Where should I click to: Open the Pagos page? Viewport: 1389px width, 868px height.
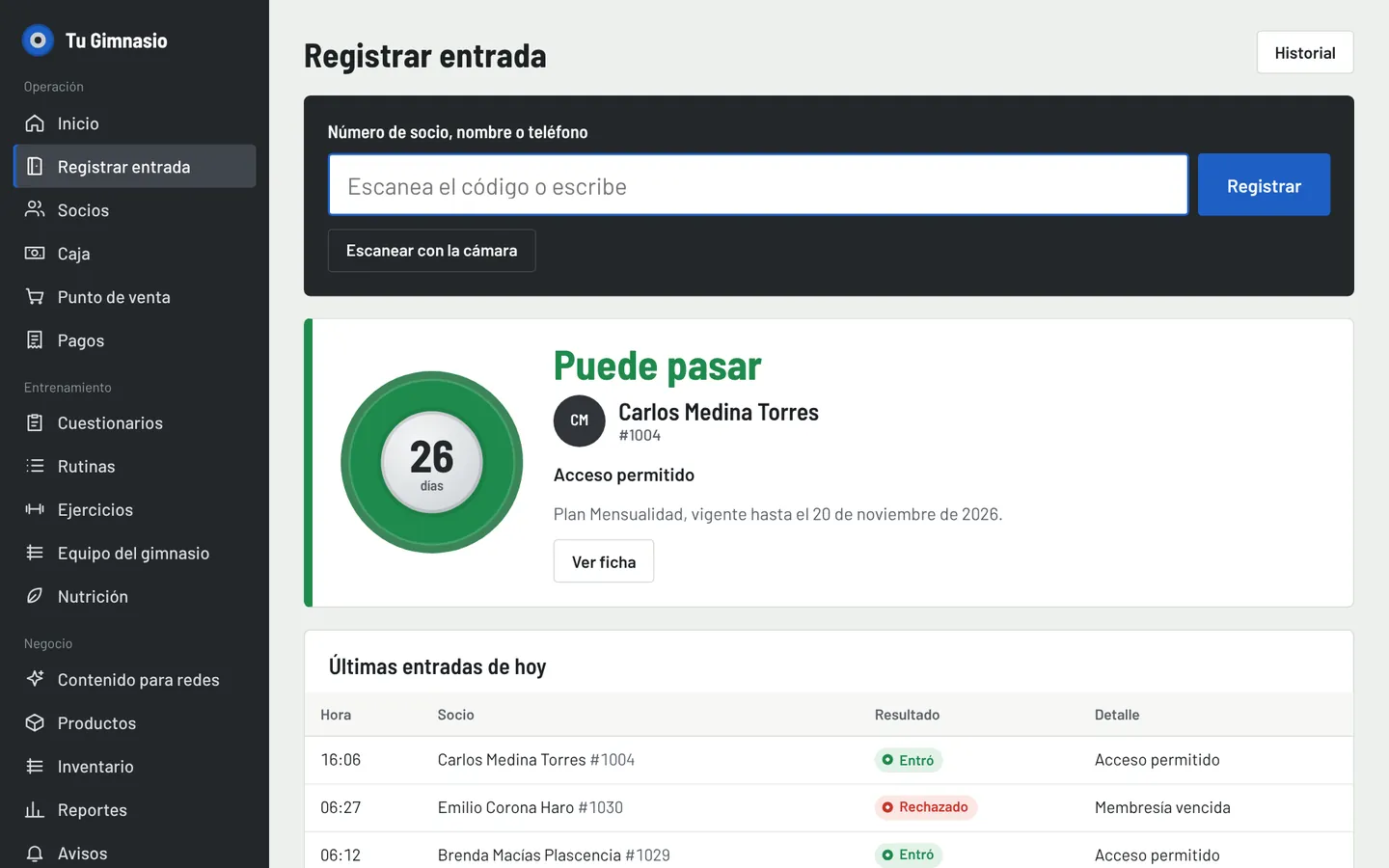[x=135, y=340]
